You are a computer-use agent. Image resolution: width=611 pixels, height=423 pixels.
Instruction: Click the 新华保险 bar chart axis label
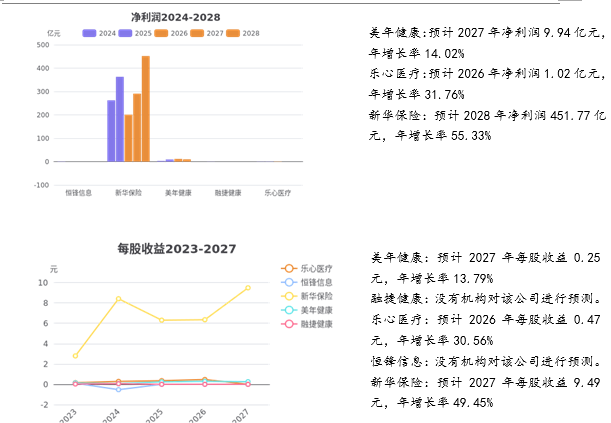[128, 193]
